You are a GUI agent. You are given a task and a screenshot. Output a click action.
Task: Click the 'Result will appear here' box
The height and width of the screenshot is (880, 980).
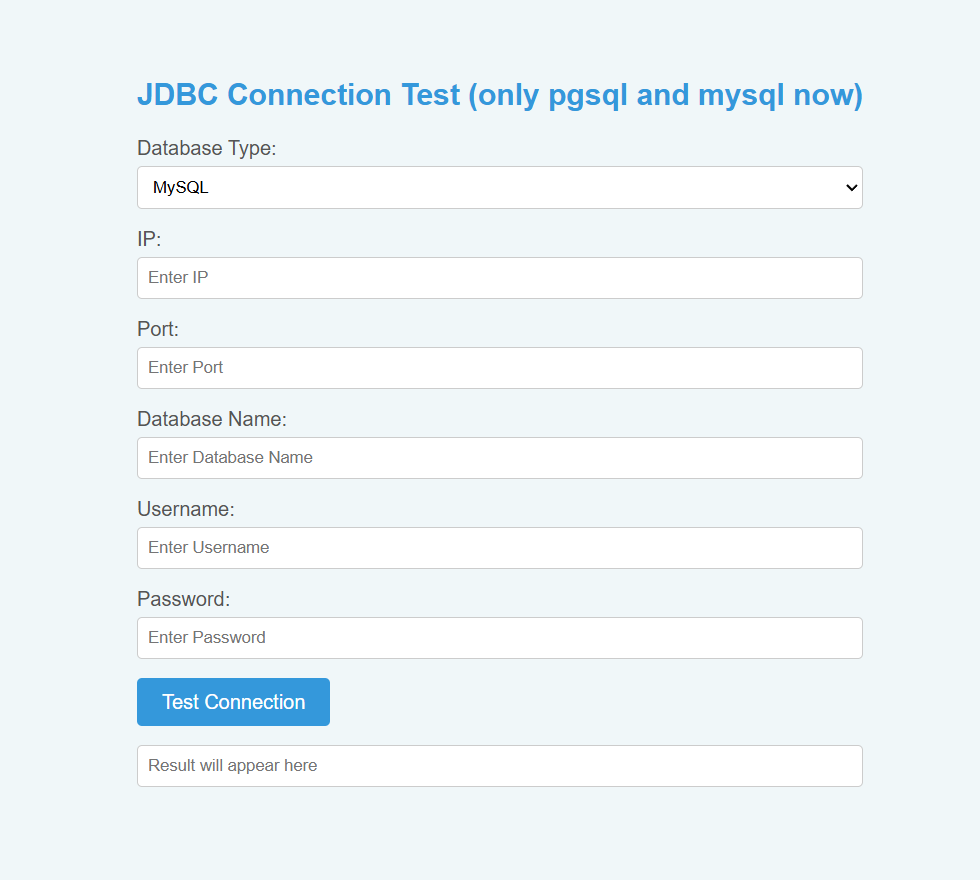[499, 766]
